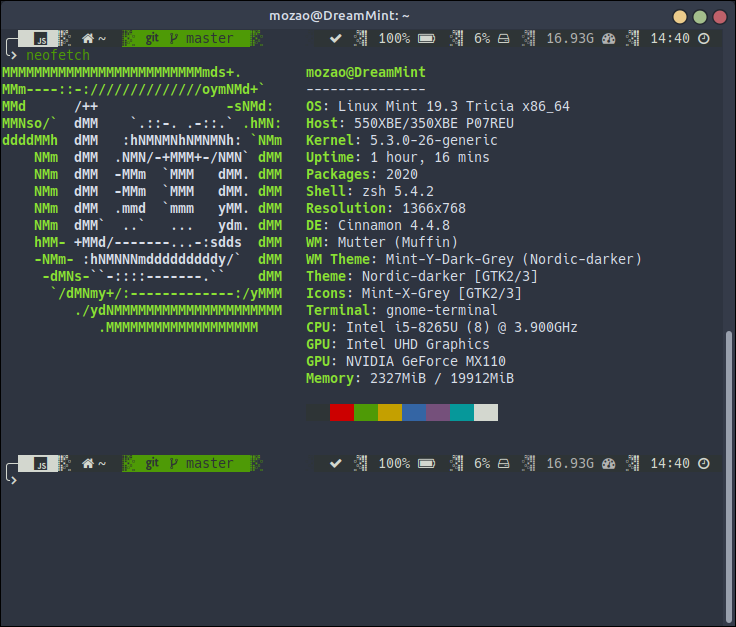Image resolution: width=736 pixels, height=627 pixels.
Task: Click the purple color block
Action: coord(438,413)
